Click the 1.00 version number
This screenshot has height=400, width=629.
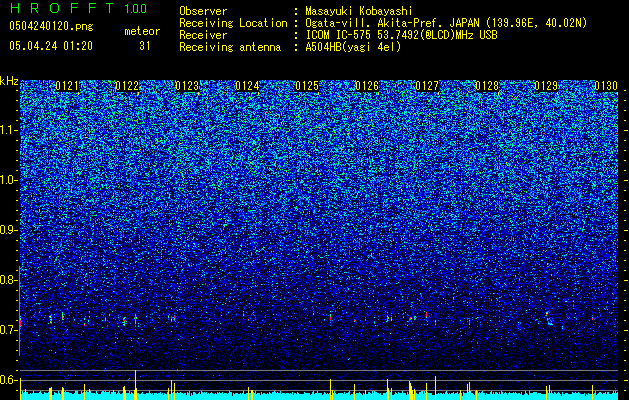click(136, 9)
